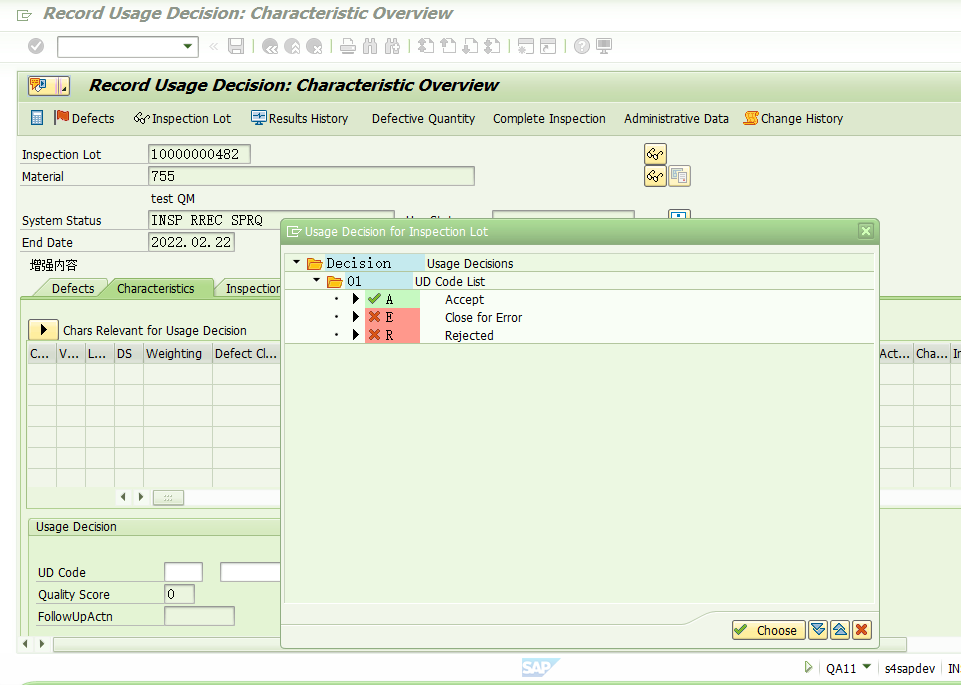Click the glasses icon next to Material field
The height and width of the screenshot is (685, 961).
pyautogui.click(x=655, y=176)
